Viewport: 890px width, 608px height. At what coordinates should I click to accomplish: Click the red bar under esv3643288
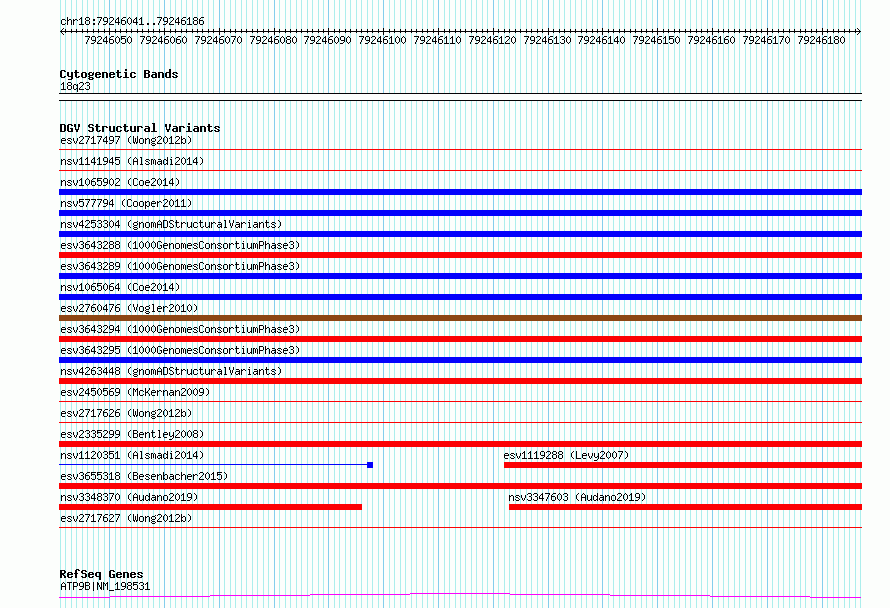coord(460,255)
